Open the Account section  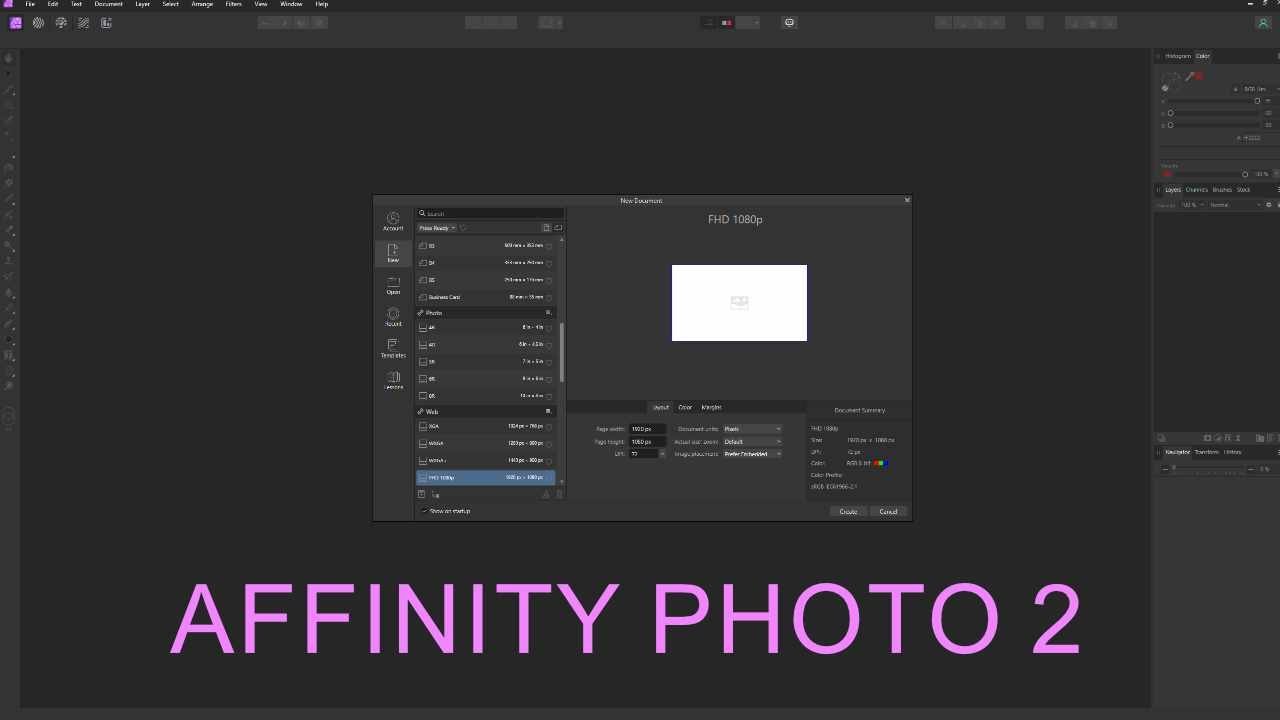(393, 222)
